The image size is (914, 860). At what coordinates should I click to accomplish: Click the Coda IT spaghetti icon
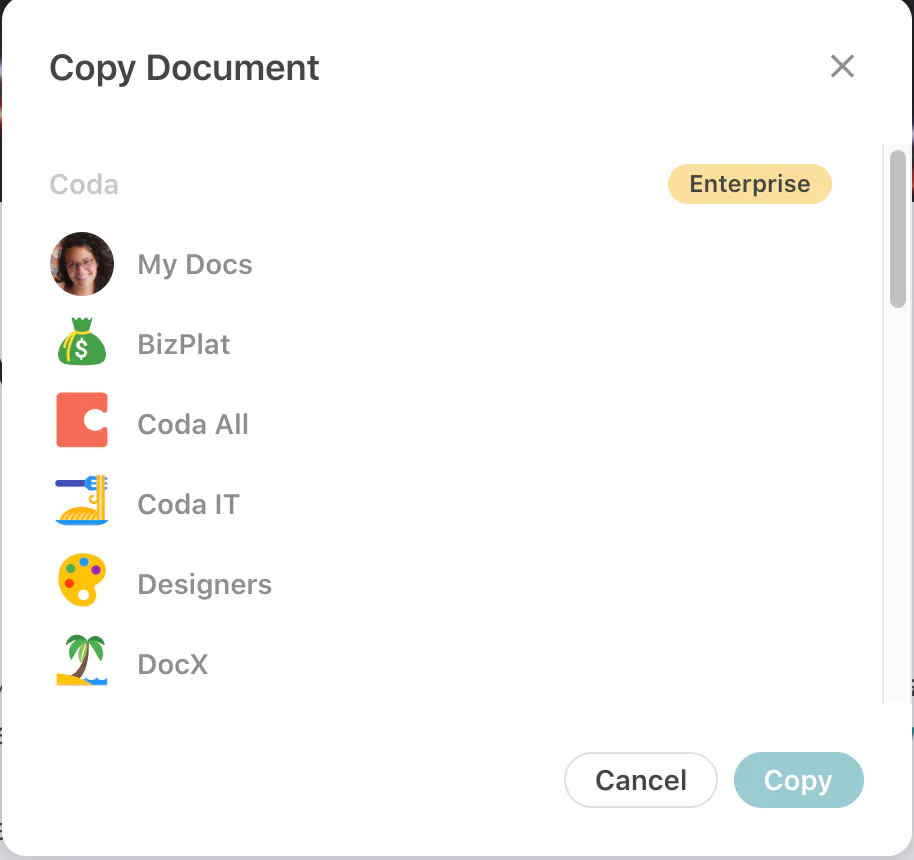tap(82, 502)
